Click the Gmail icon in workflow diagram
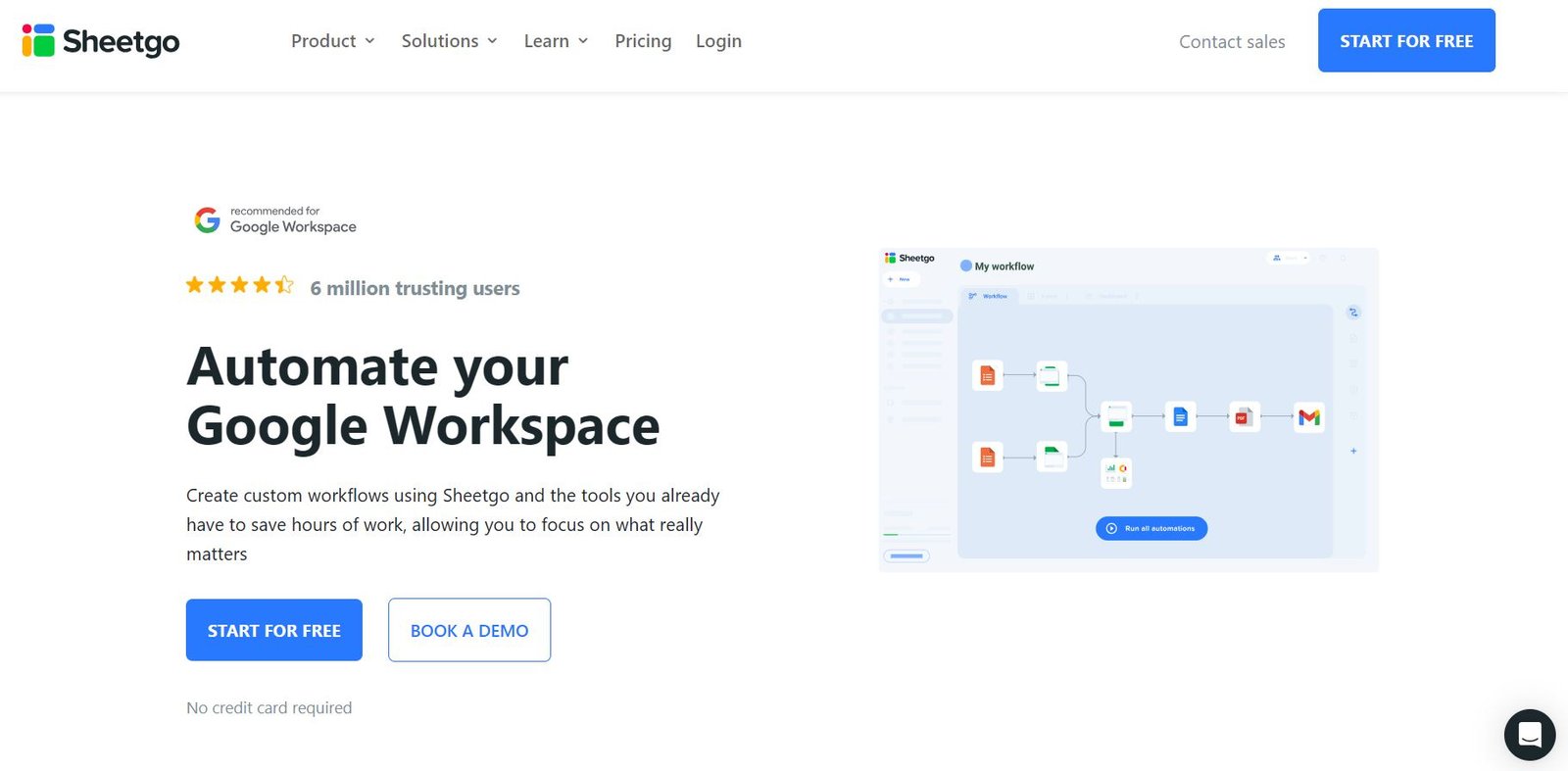Screen dimensions: 1568x771 point(1309,417)
